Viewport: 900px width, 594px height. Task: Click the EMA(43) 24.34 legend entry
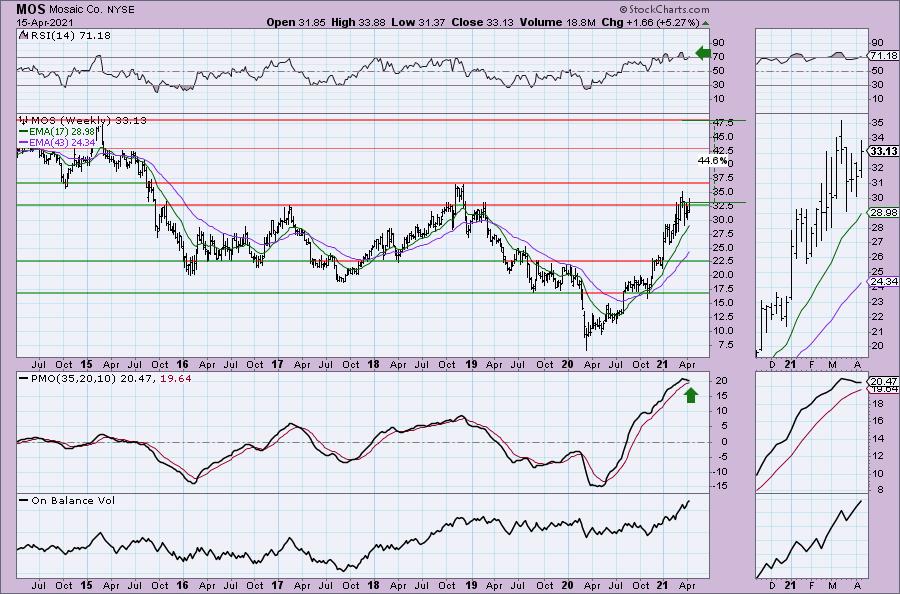coord(63,142)
